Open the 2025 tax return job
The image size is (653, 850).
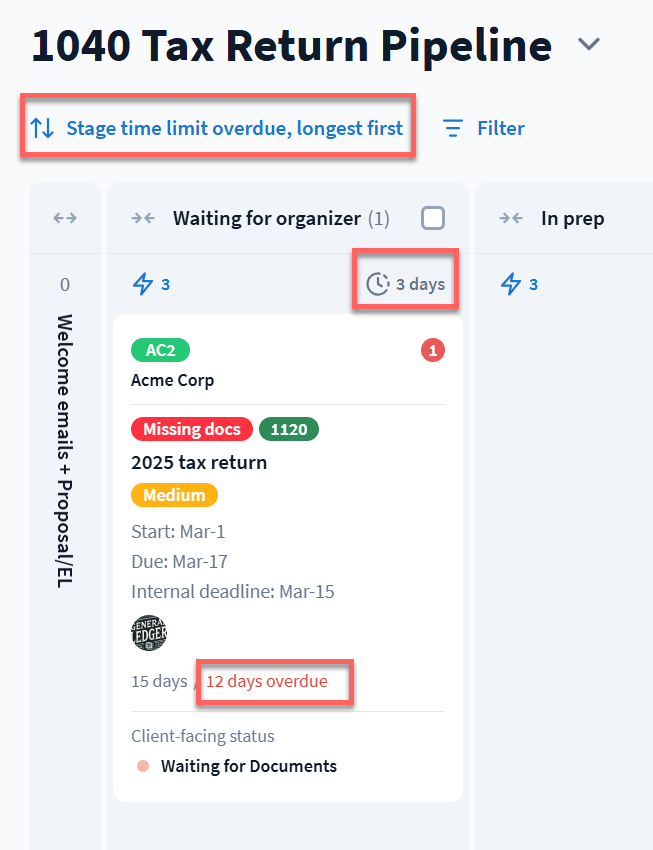199,463
